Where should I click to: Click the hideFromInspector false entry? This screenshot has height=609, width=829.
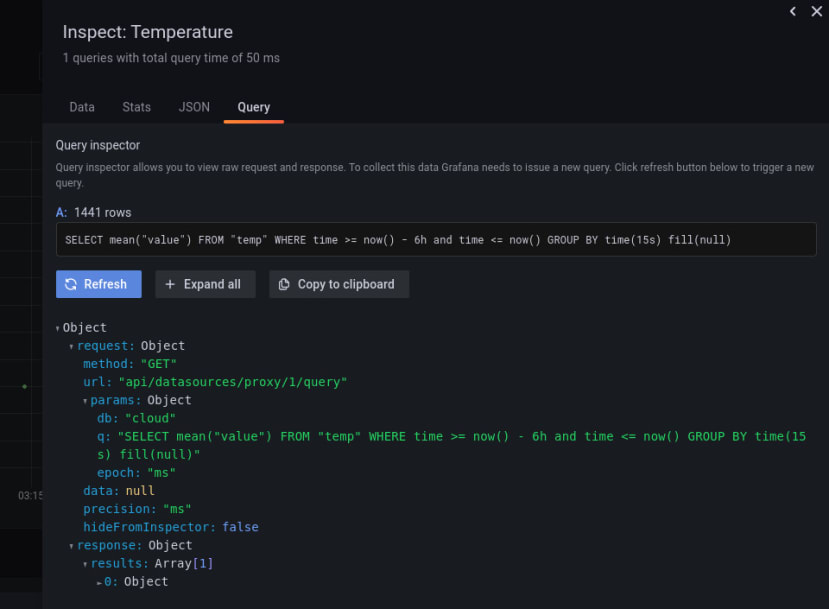[171, 527]
